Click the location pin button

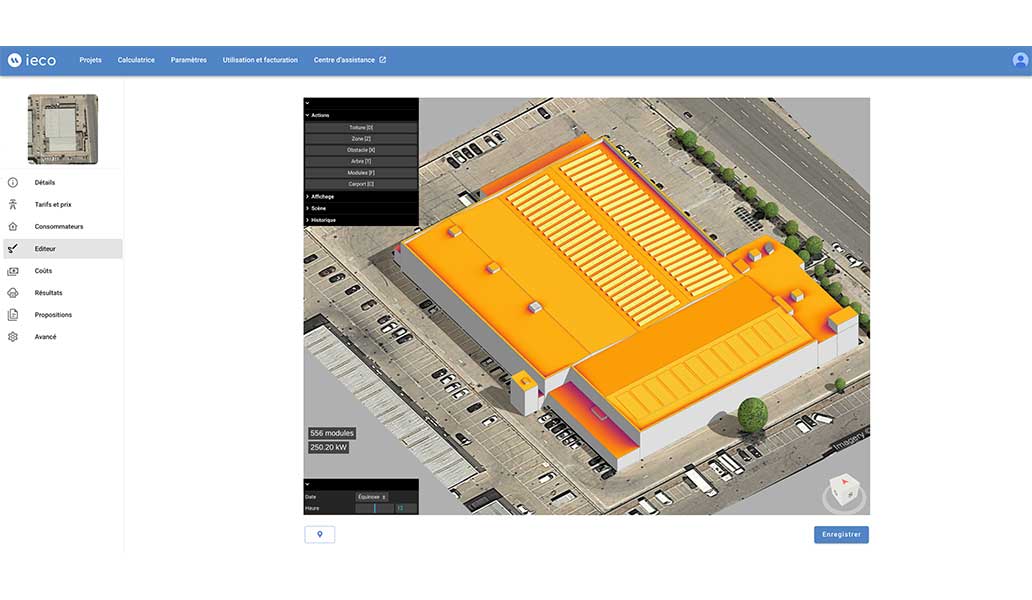point(320,535)
